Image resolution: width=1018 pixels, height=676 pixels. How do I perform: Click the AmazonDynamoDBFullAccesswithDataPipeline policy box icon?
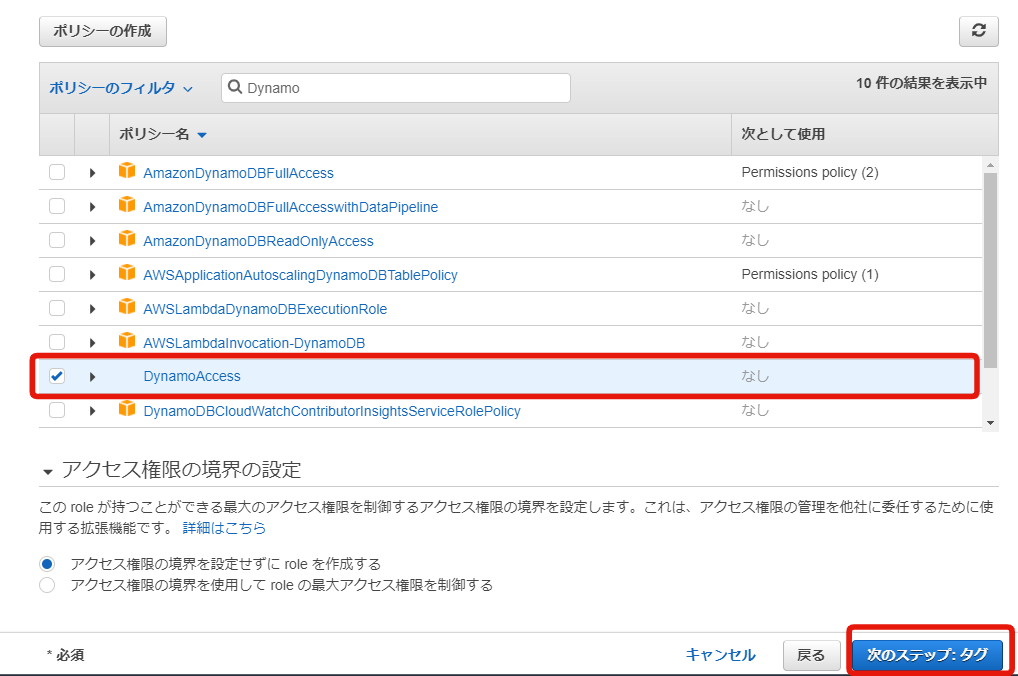click(127, 205)
